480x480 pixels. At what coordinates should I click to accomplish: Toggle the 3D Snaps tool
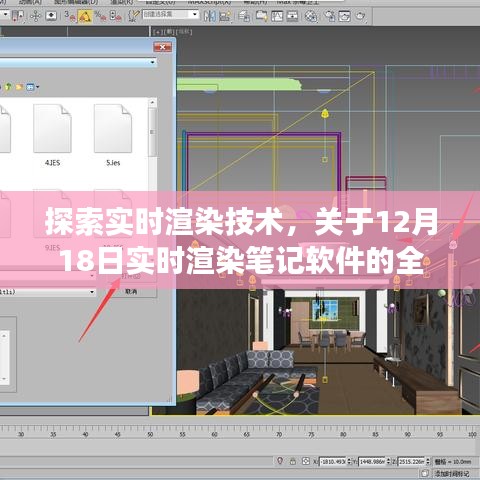70,16
